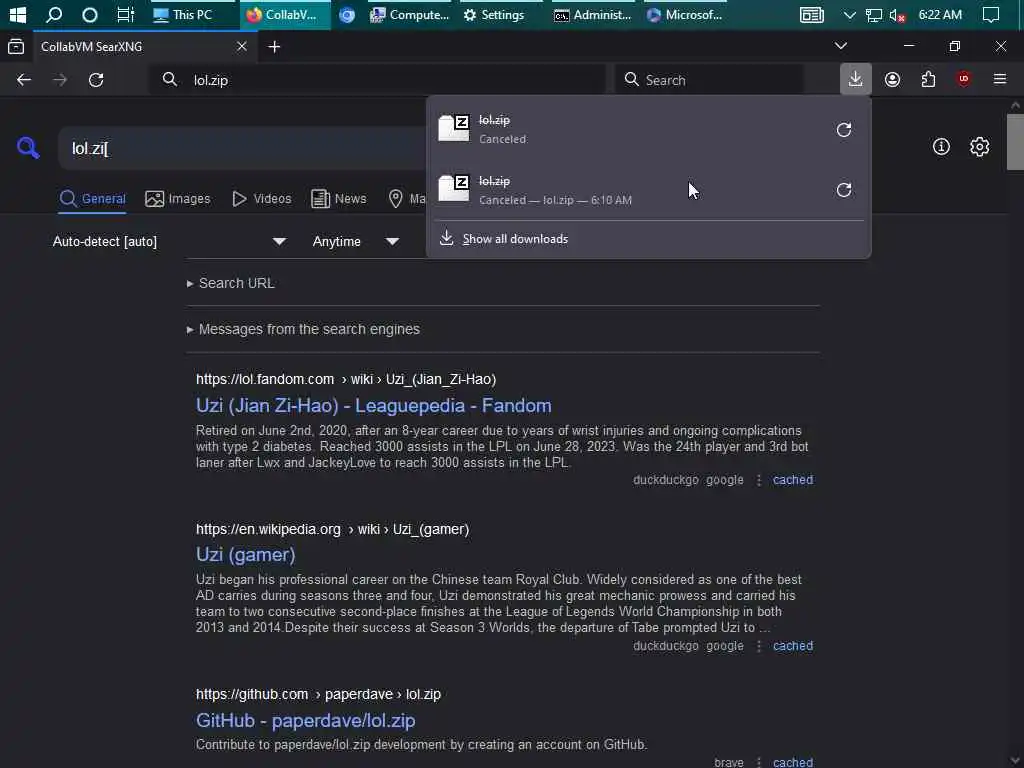1024x768 pixels.
Task: Open the Windows notification center icon
Action: point(991,14)
